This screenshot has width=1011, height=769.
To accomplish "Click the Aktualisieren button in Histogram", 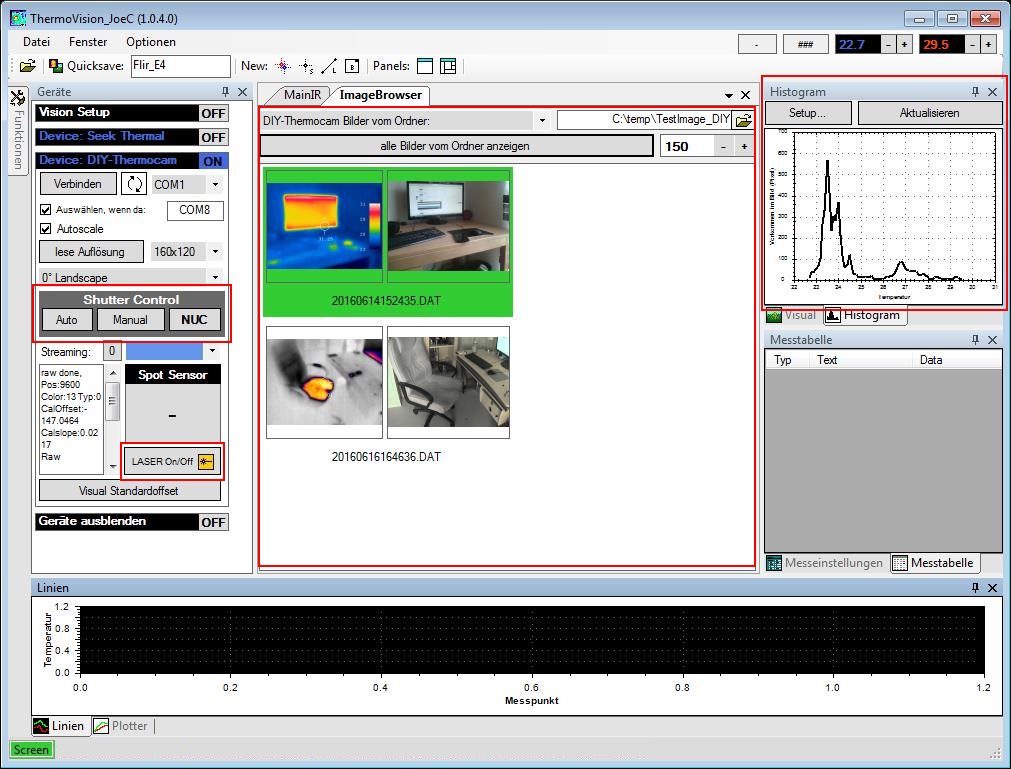I will click(x=929, y=113).
